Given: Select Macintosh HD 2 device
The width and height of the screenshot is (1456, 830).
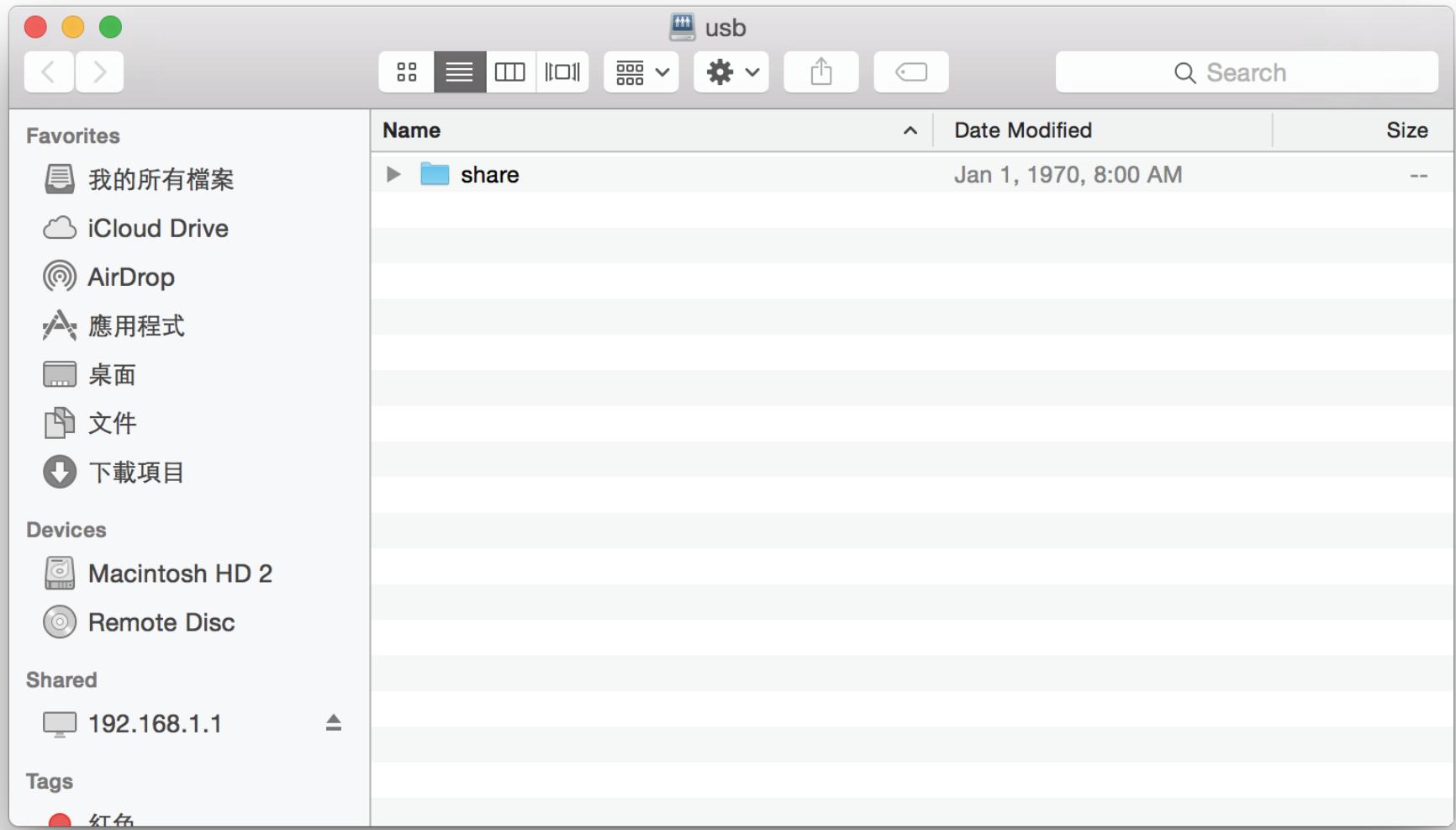Looking at the screenshot, I should [x=180, y=574].
